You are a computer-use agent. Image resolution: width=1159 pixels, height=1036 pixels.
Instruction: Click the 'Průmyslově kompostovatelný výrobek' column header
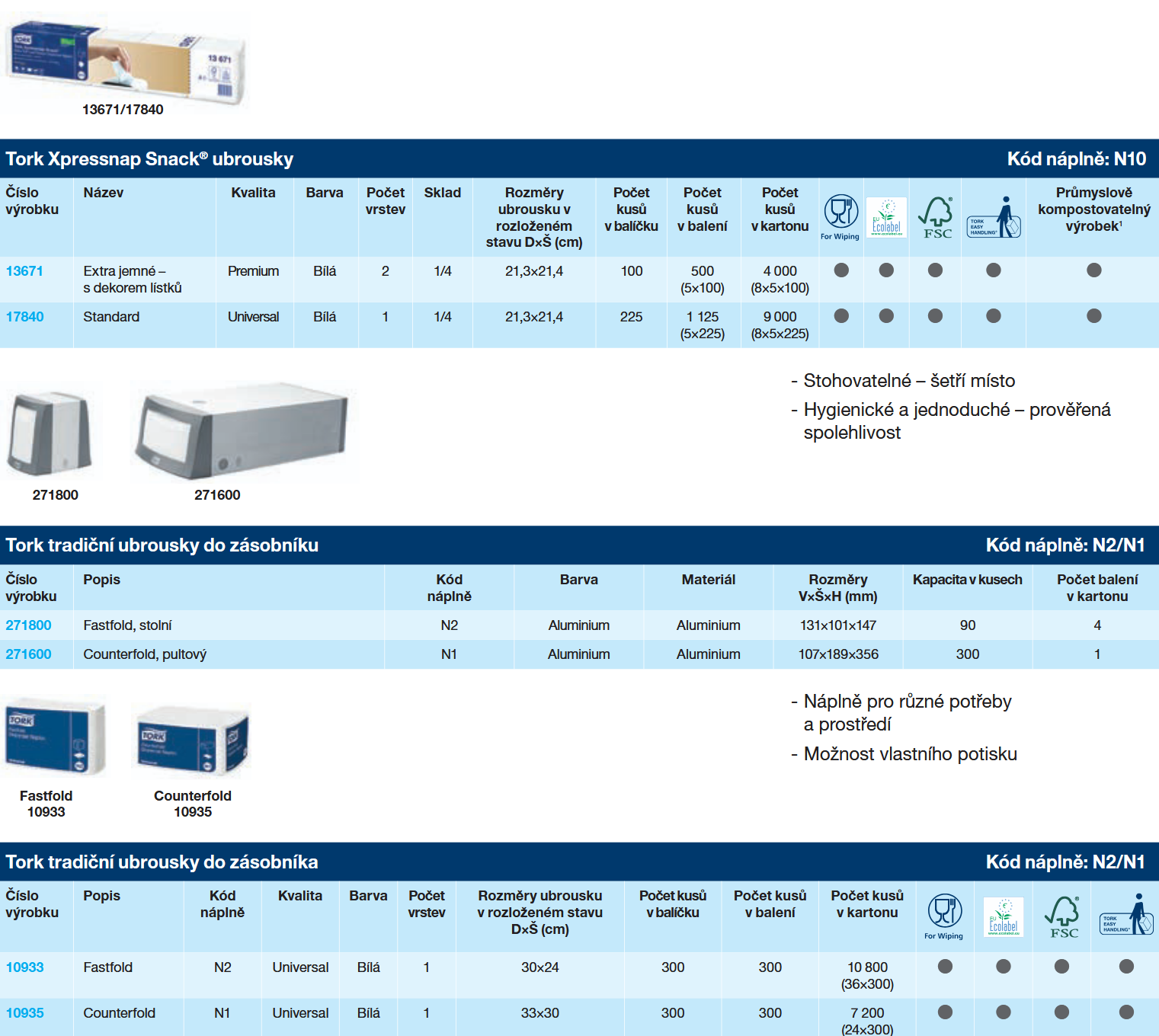1093,209
